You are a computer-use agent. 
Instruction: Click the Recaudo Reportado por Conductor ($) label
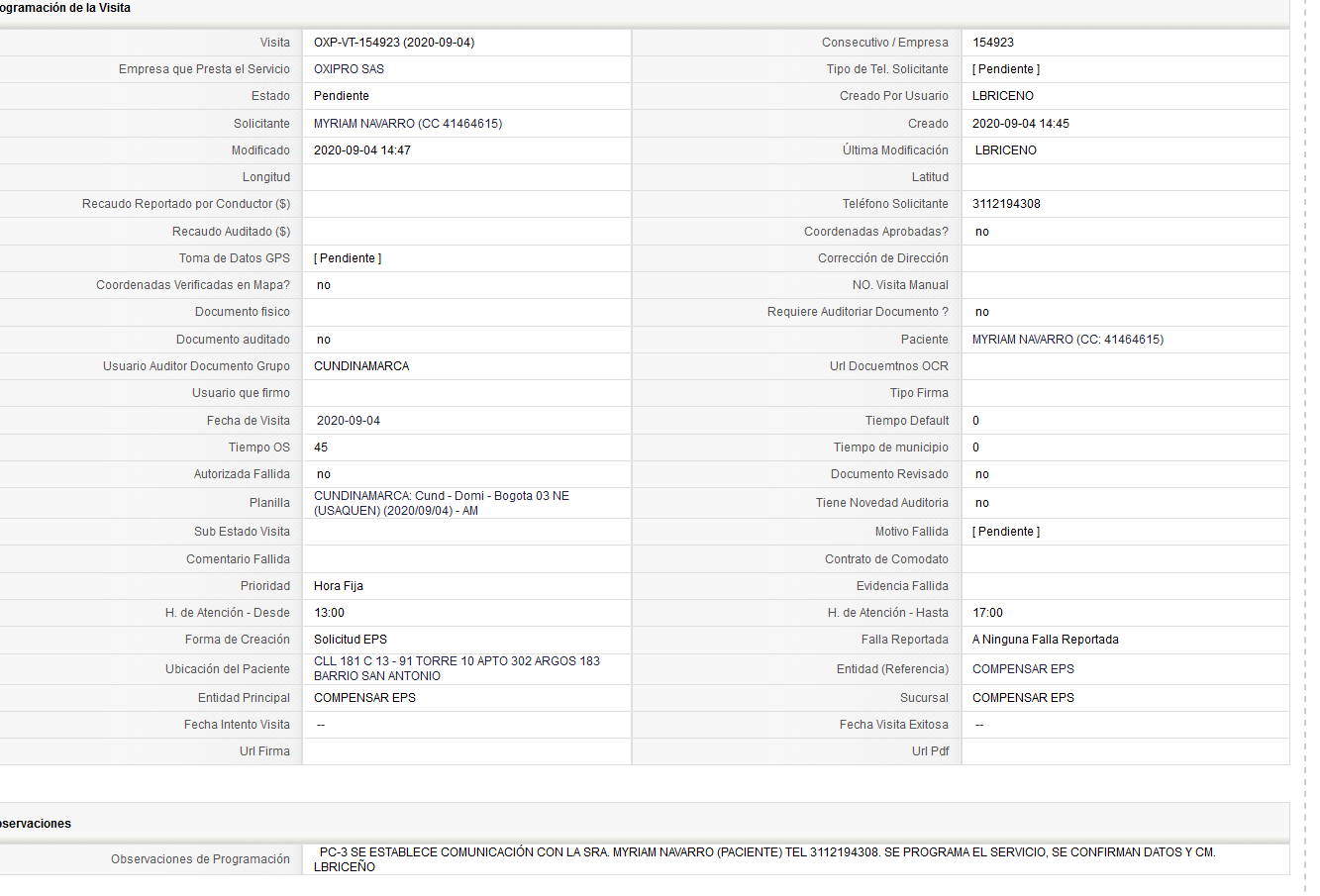[186, 204]
